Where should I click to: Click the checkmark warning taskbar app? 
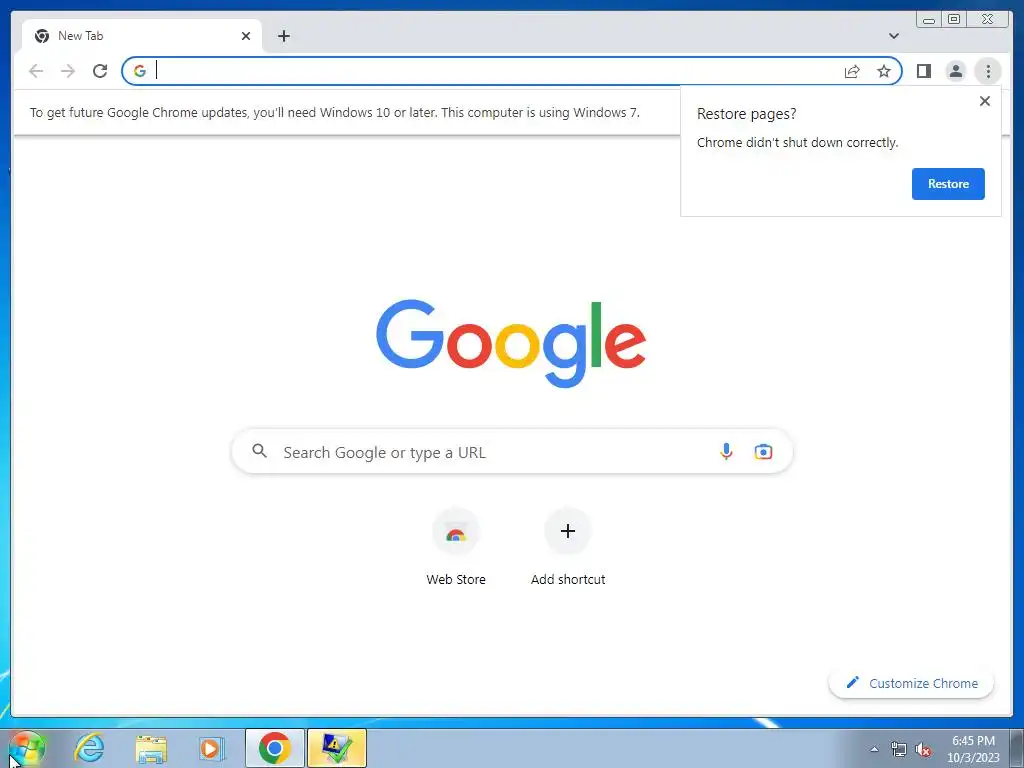click(x=337, y=748)
